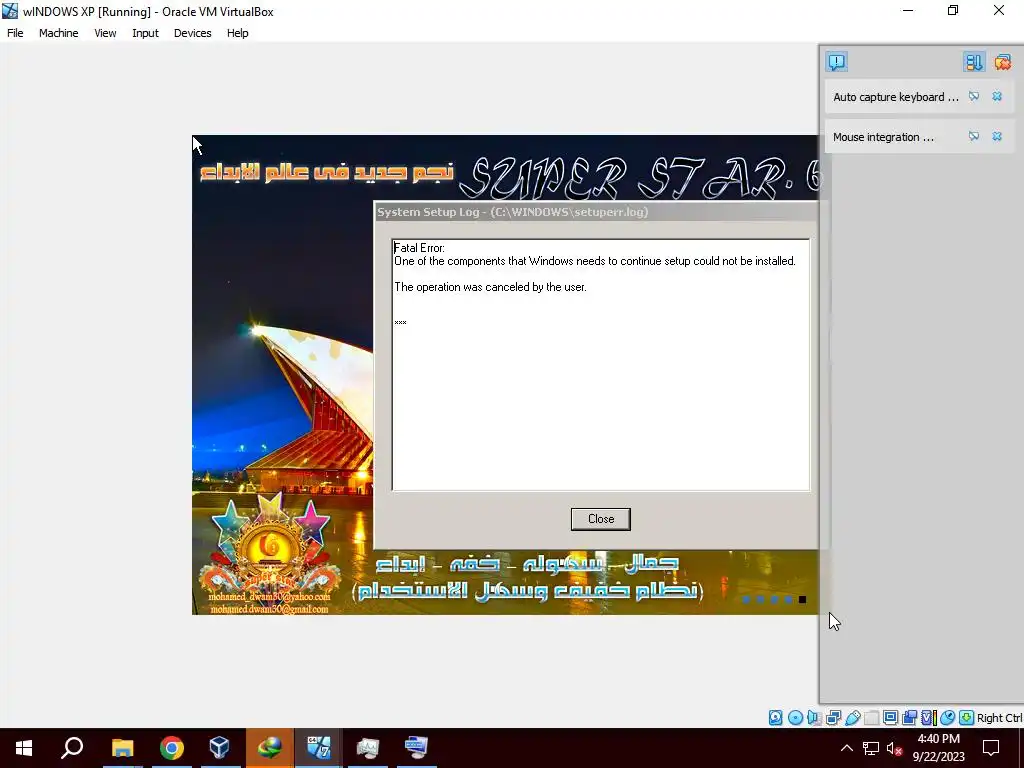1024x768 pixels.
Task: Click the display settings status icon
Action: pyautogui.click(x=890, y=718)
